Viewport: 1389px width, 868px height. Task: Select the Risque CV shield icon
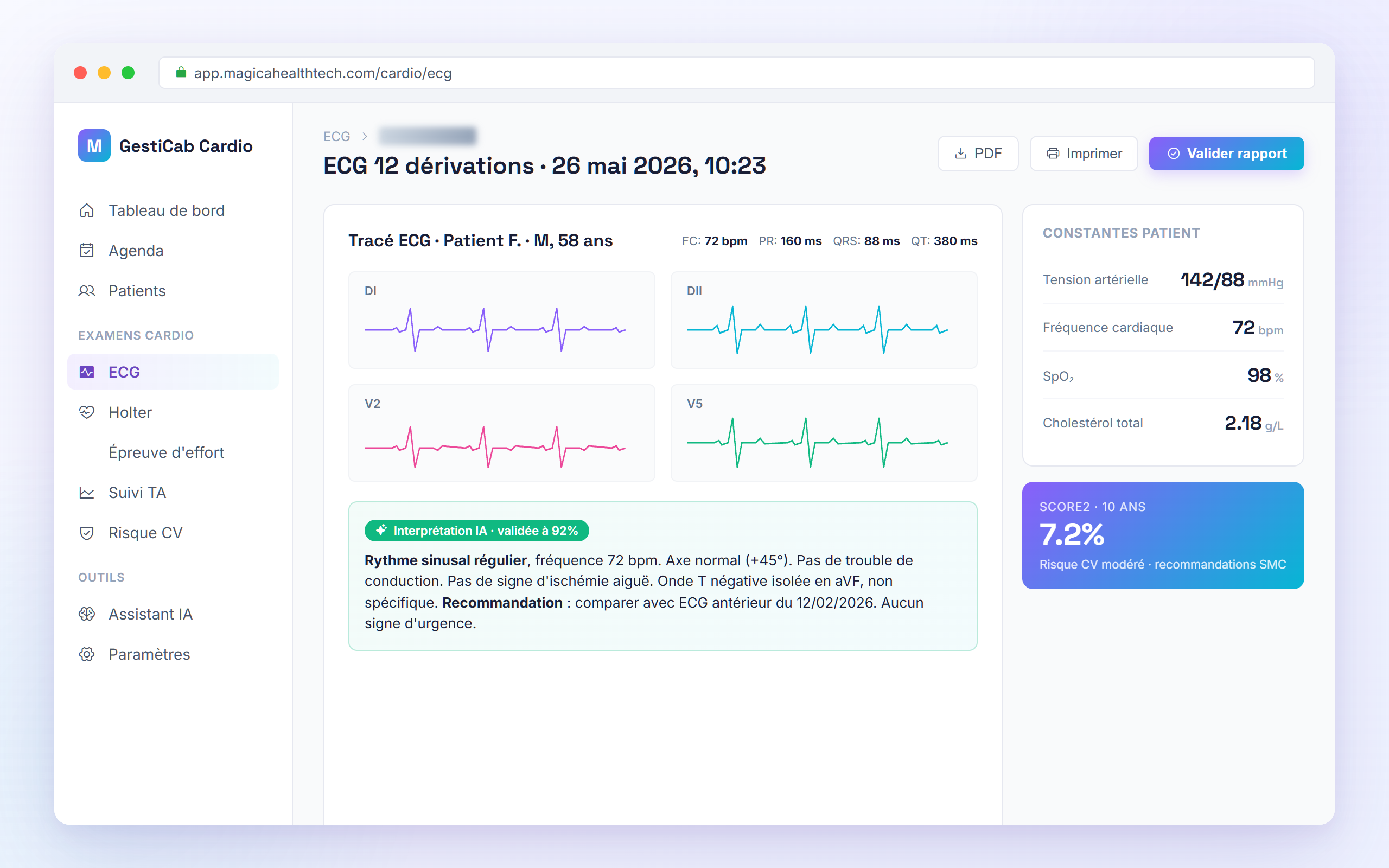(87, 533)
